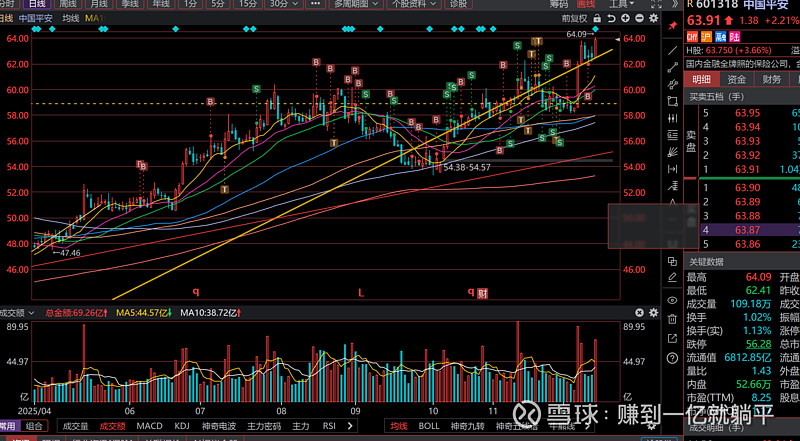Zoom out chart with minus icon
Viewport: 800px width, 441px height.
pyautogui.click(x=640, y=18)
